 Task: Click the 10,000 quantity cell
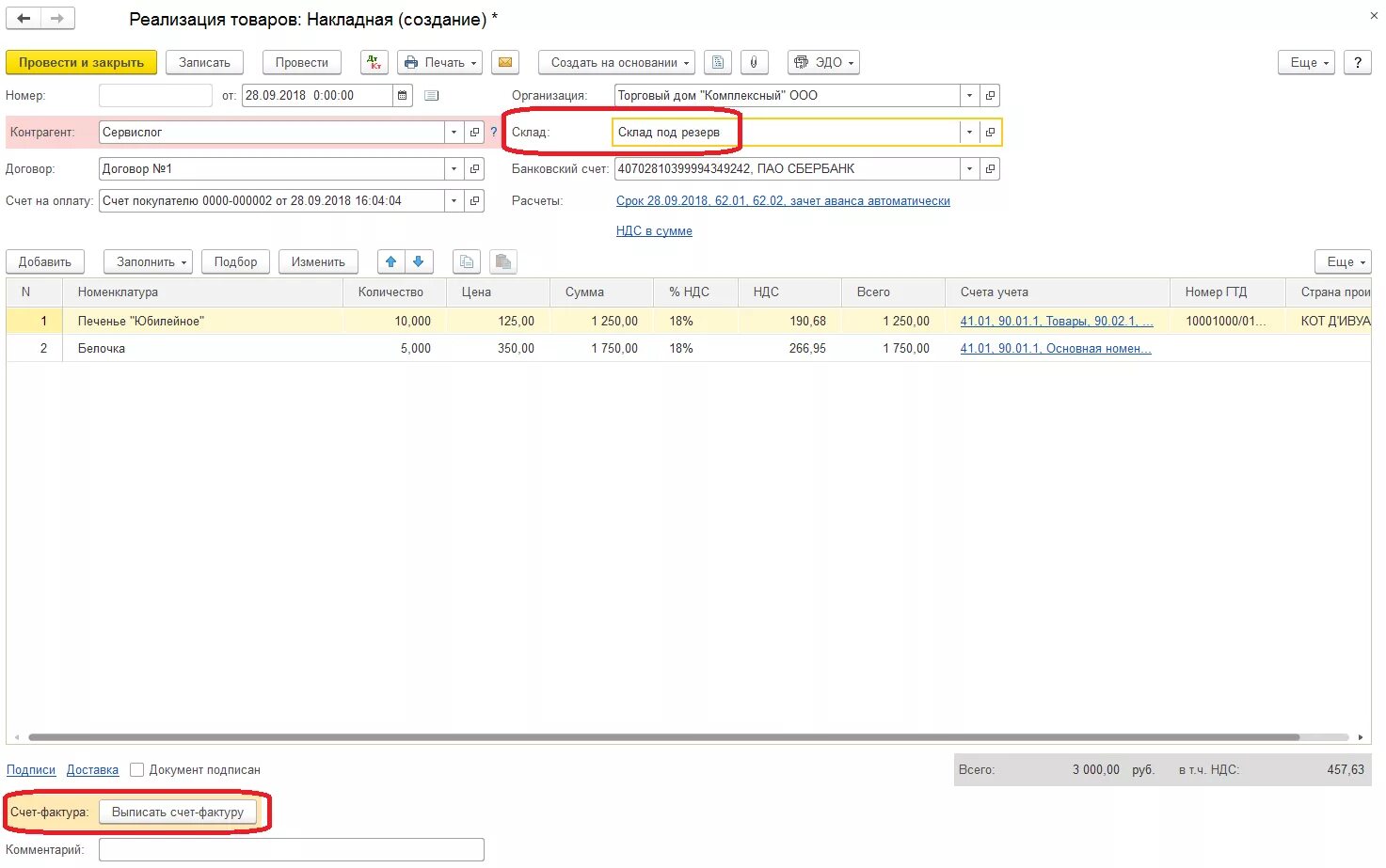pyautogui.click(x=395, y=322)
